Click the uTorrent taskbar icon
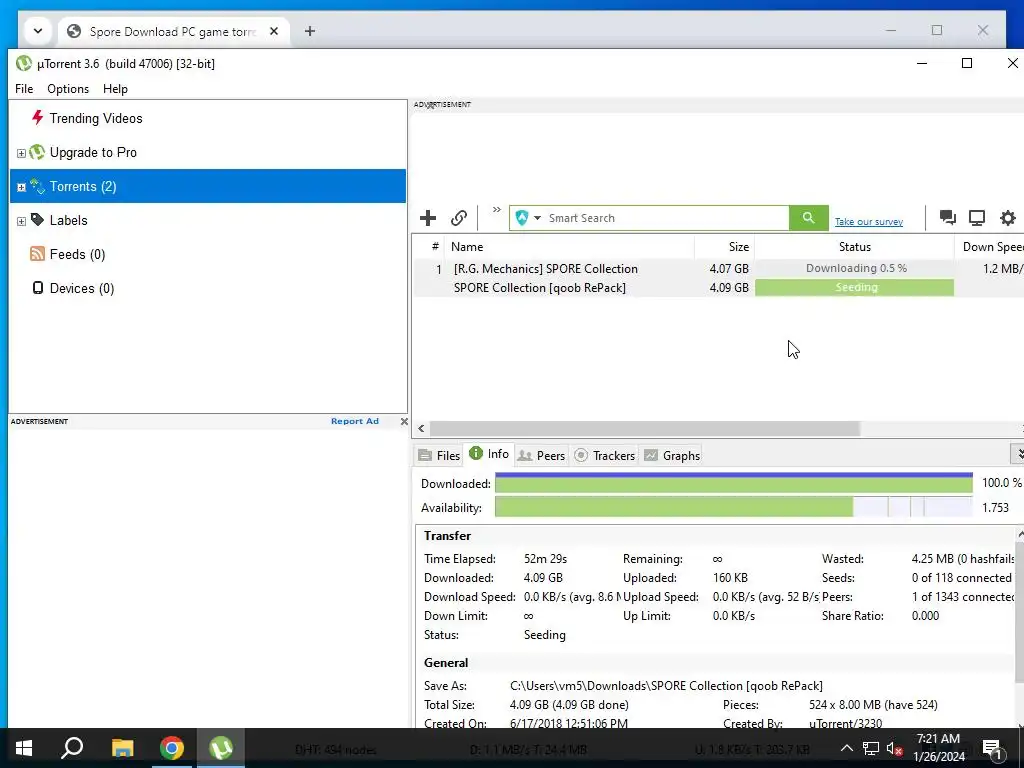The height and width of the screenshot is (768, 1024). 221,748
